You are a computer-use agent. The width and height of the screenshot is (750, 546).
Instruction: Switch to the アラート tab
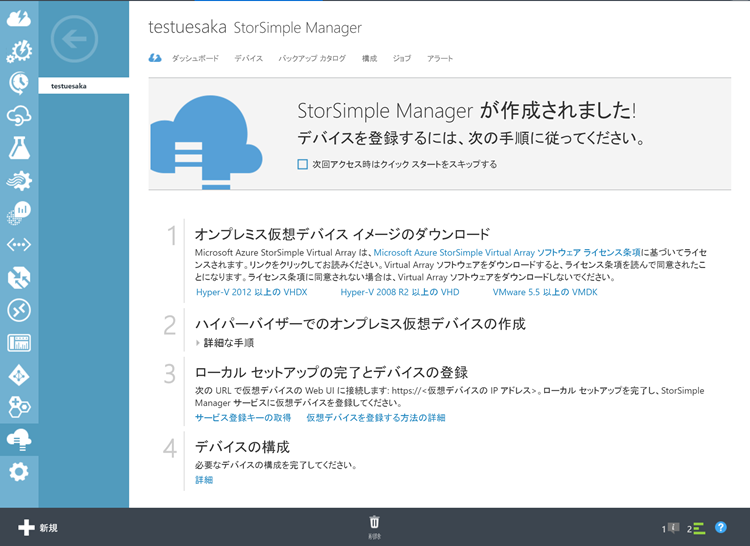[x=440, y=58]
